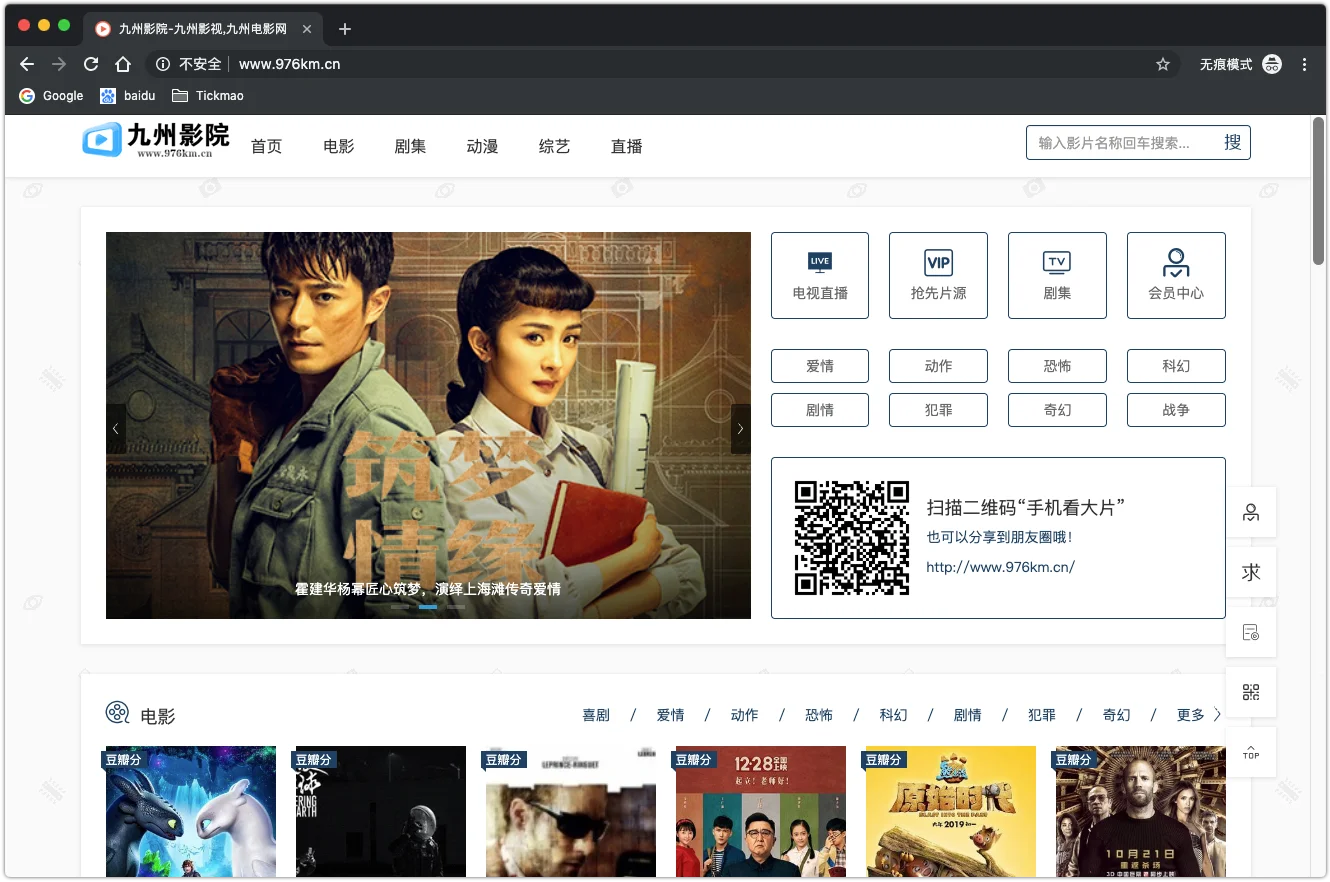Filter movies by 喜剧 link
Viewport: 1330px width, 882px height.
coord(596,715)
